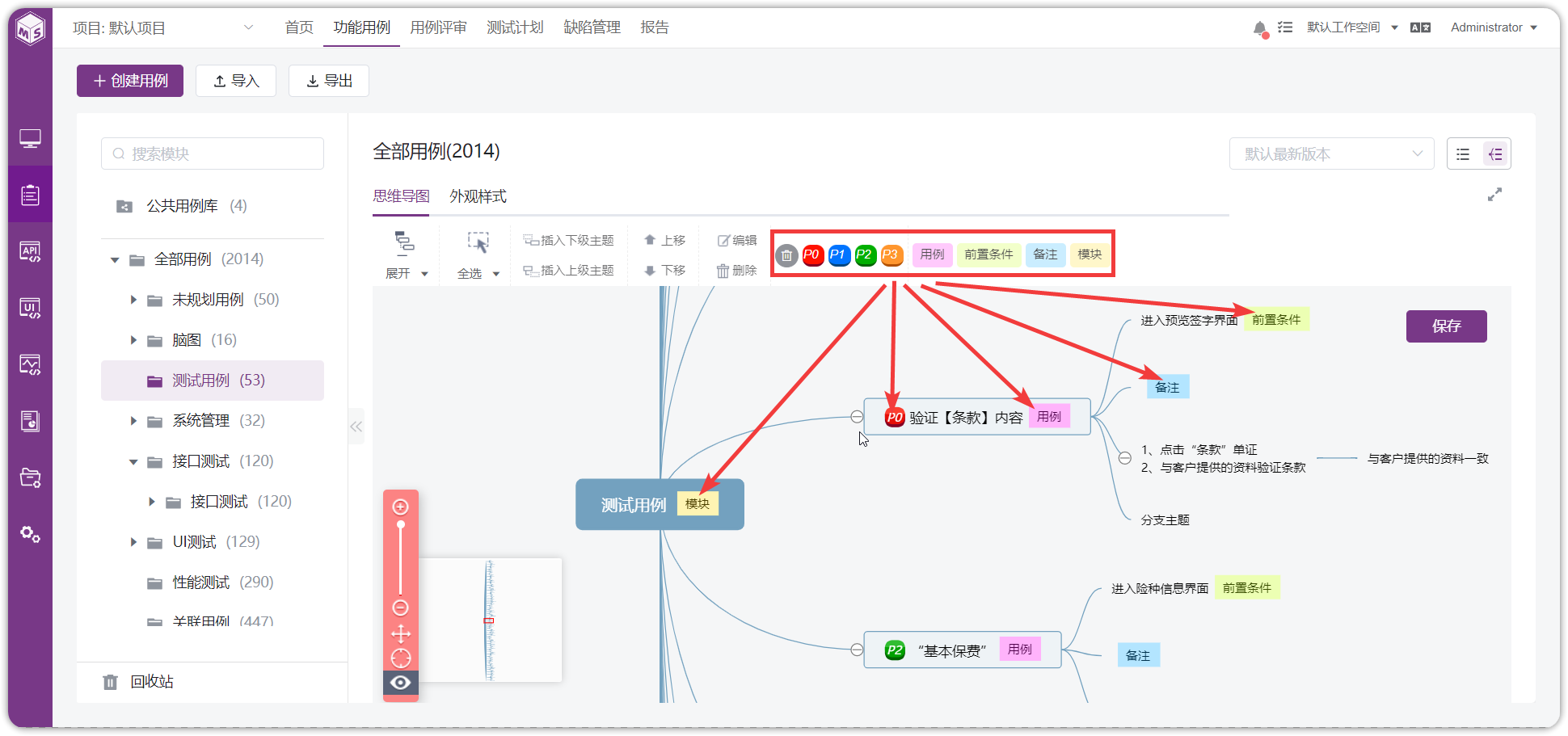The image size is (1568, 736).
Task: Switch to mind map view toggle
Action: pyautogui.click(x=1495, y=154)
